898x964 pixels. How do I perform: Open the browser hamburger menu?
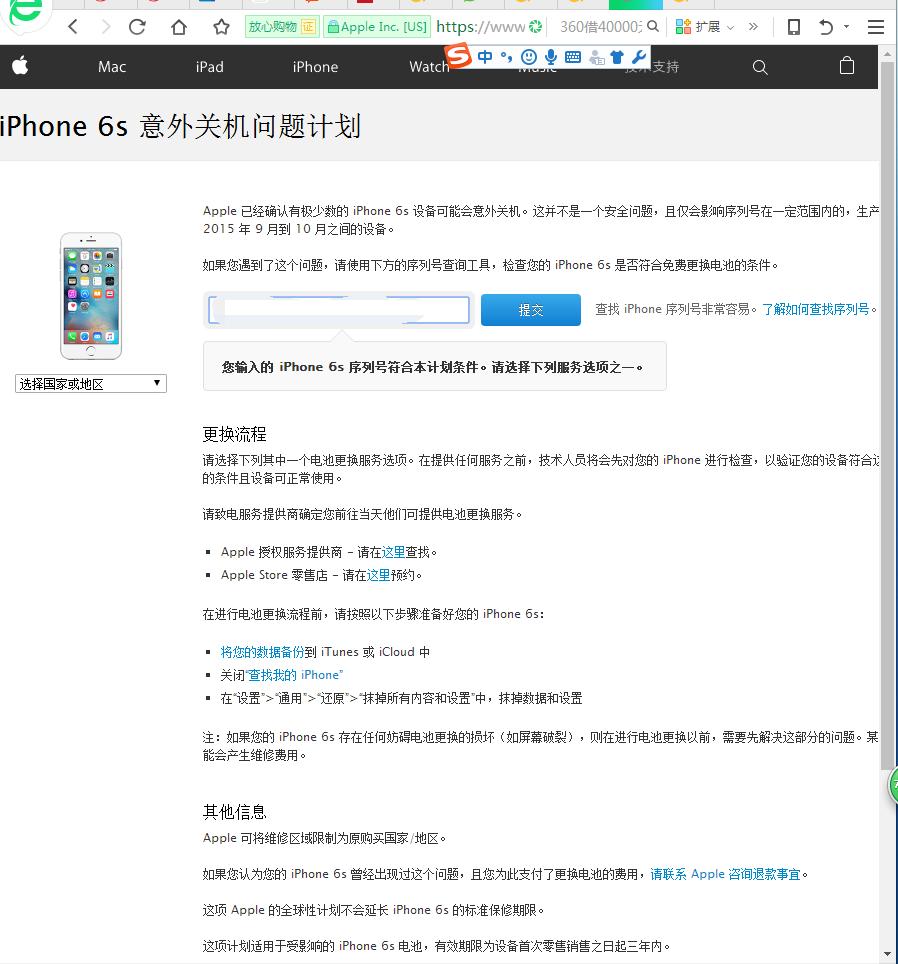(x=875, y=27)
